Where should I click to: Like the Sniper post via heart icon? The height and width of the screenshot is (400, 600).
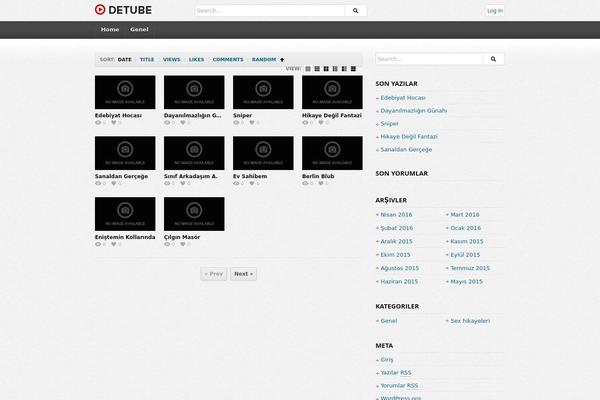point(252,122)
